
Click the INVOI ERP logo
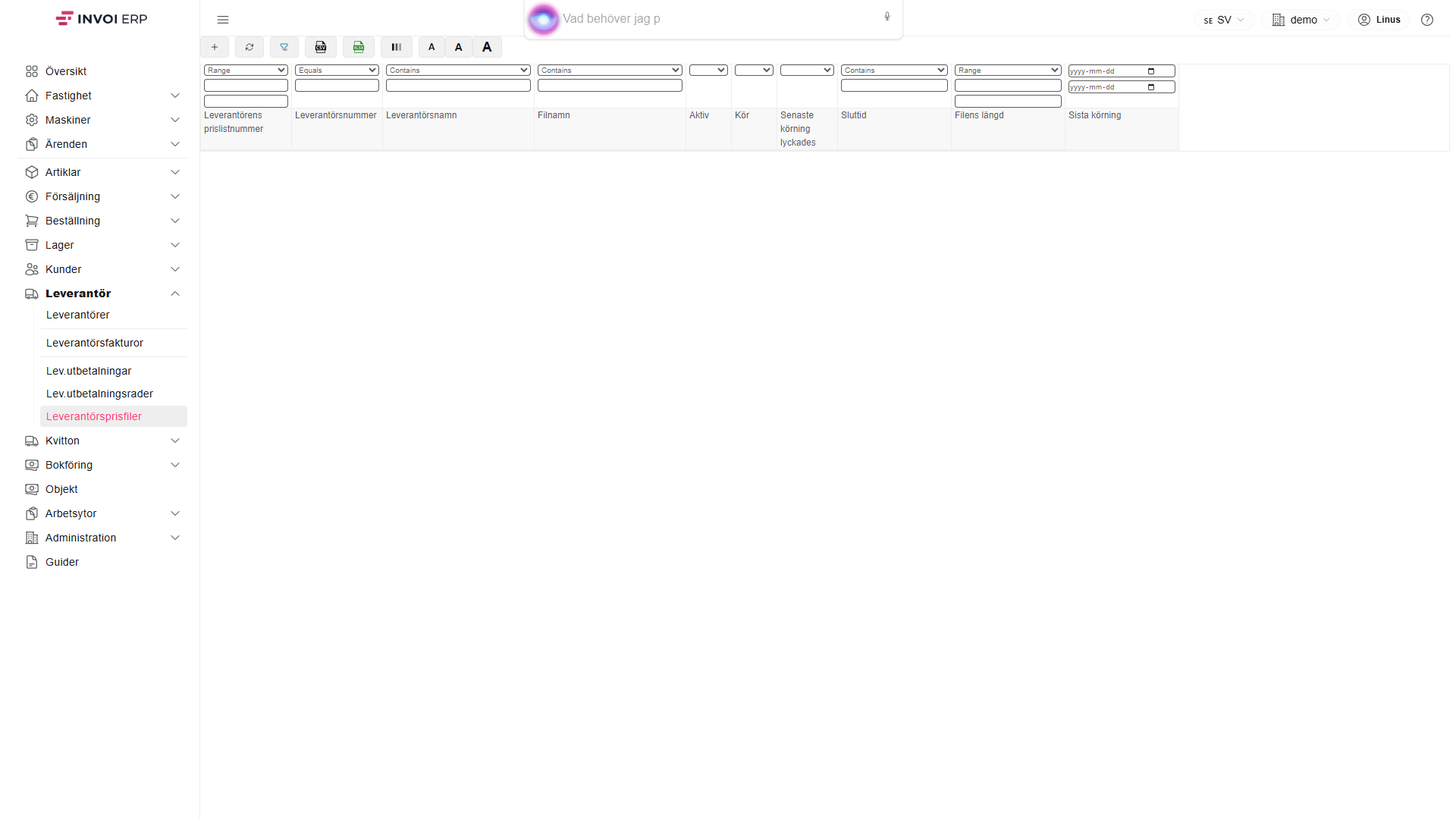coord(102,19)
